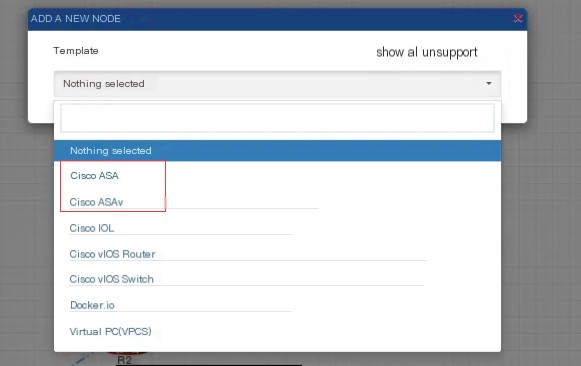Click the template search input field

tap(278, 118)
